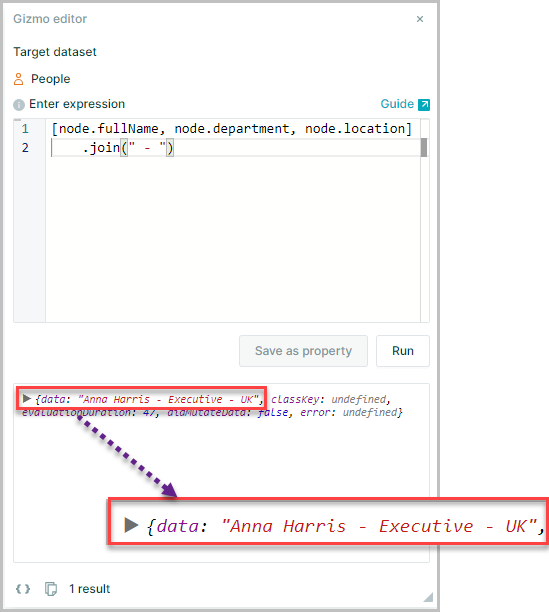Open the Guide link
549x612 pixels.
(397, 104)
